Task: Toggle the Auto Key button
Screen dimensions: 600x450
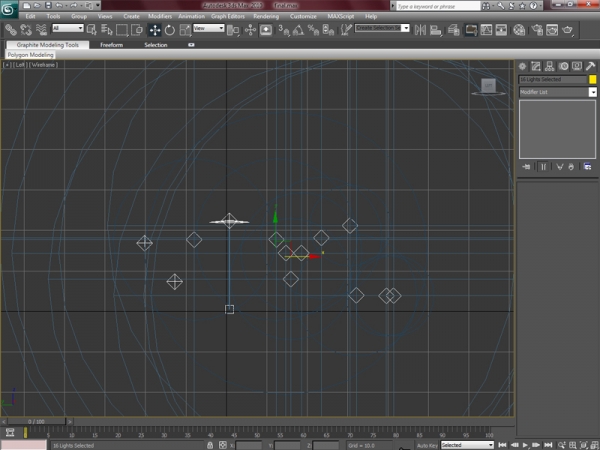Action: point(427,445)
